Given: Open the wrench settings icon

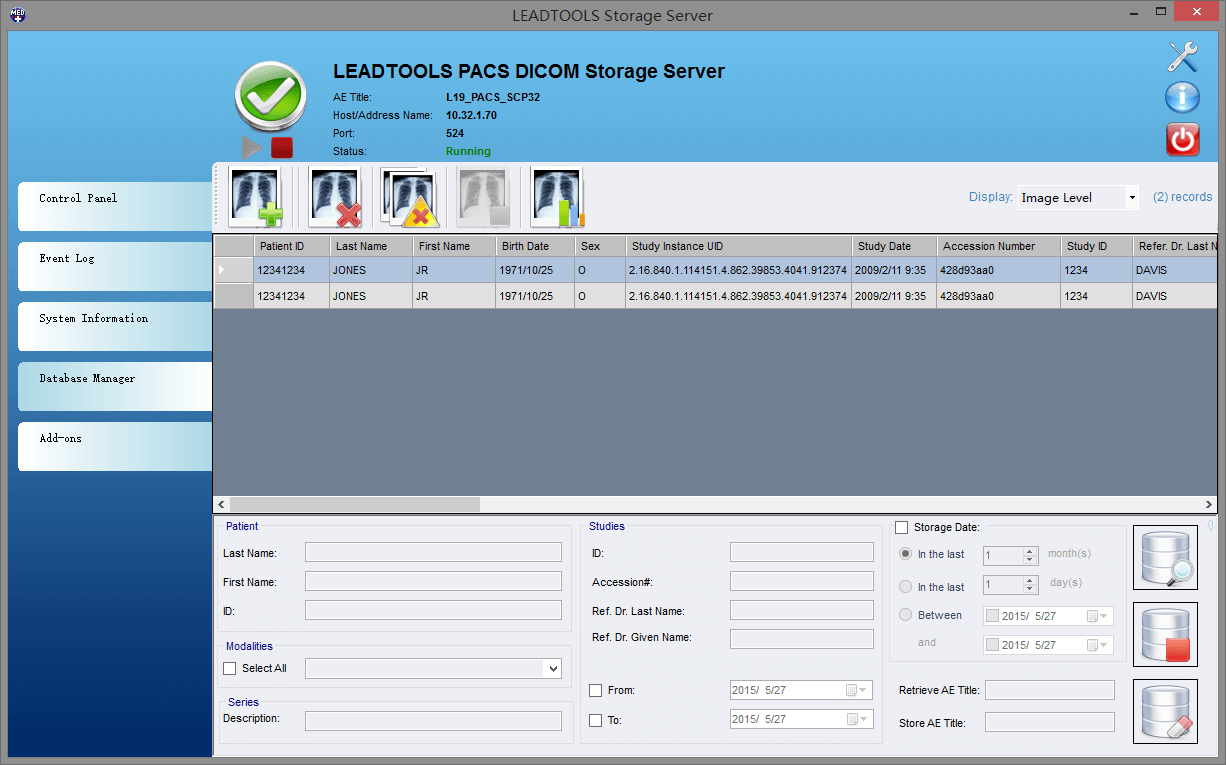Looking at the screenshot, I should (x=1183, y=57).
